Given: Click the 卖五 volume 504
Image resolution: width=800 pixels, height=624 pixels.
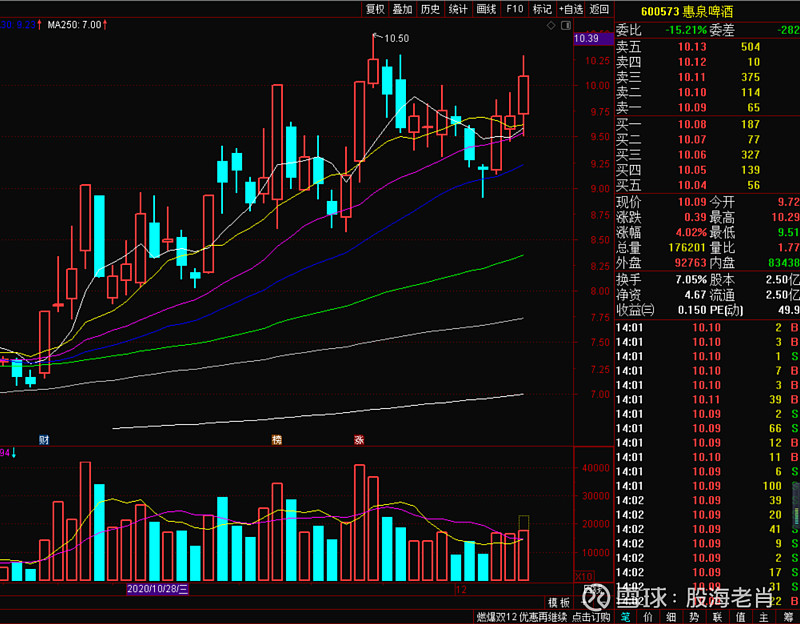Looking at the screenshot, I should click(x=751, y=47).
